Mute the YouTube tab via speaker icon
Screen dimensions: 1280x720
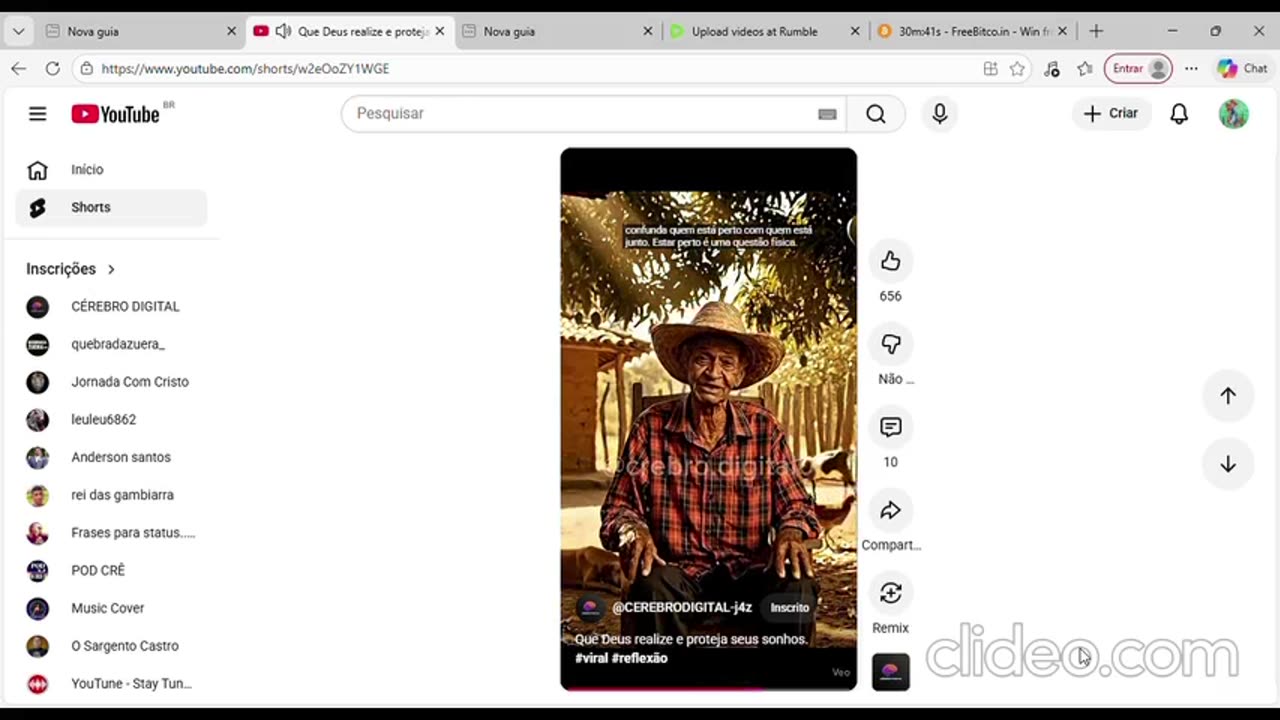click(x=283, y=31)
